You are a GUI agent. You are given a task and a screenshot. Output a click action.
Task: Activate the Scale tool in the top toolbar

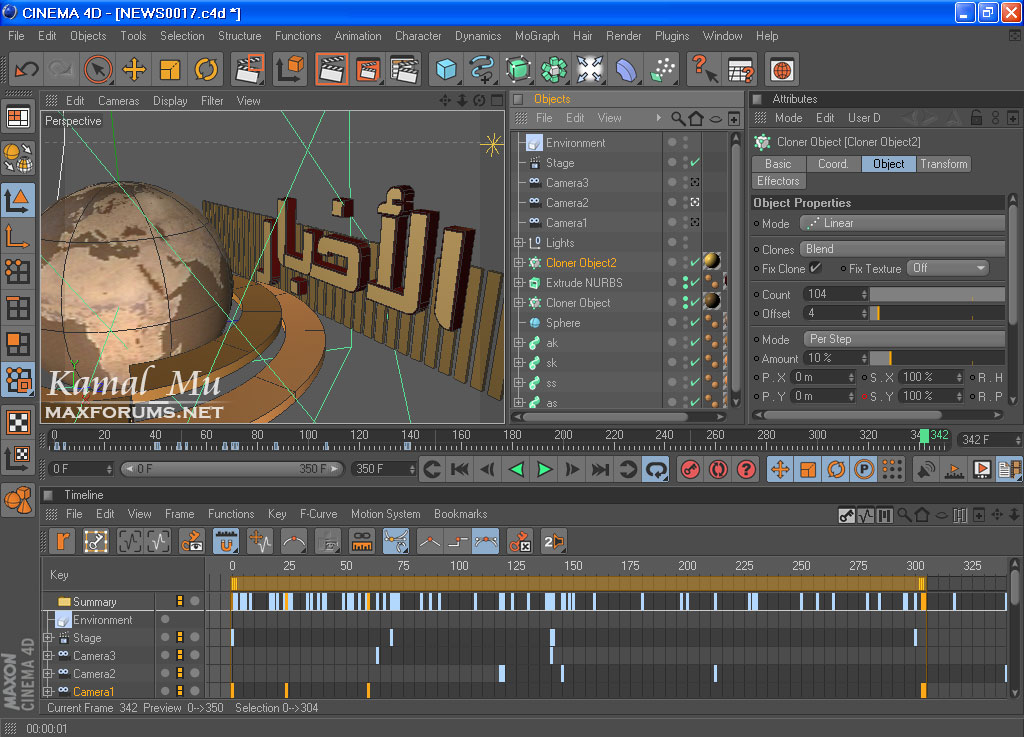170,69
